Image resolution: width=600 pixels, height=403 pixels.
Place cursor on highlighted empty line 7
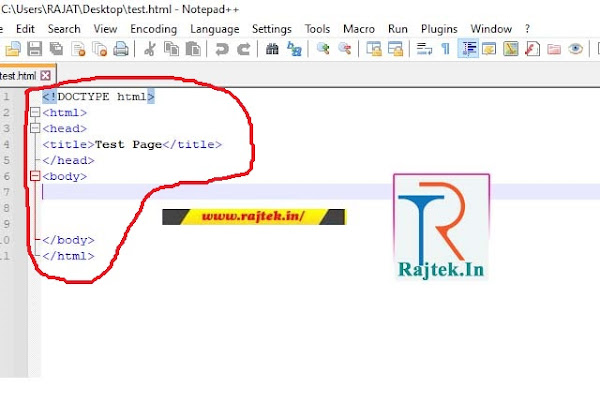[x=321, y=192]
